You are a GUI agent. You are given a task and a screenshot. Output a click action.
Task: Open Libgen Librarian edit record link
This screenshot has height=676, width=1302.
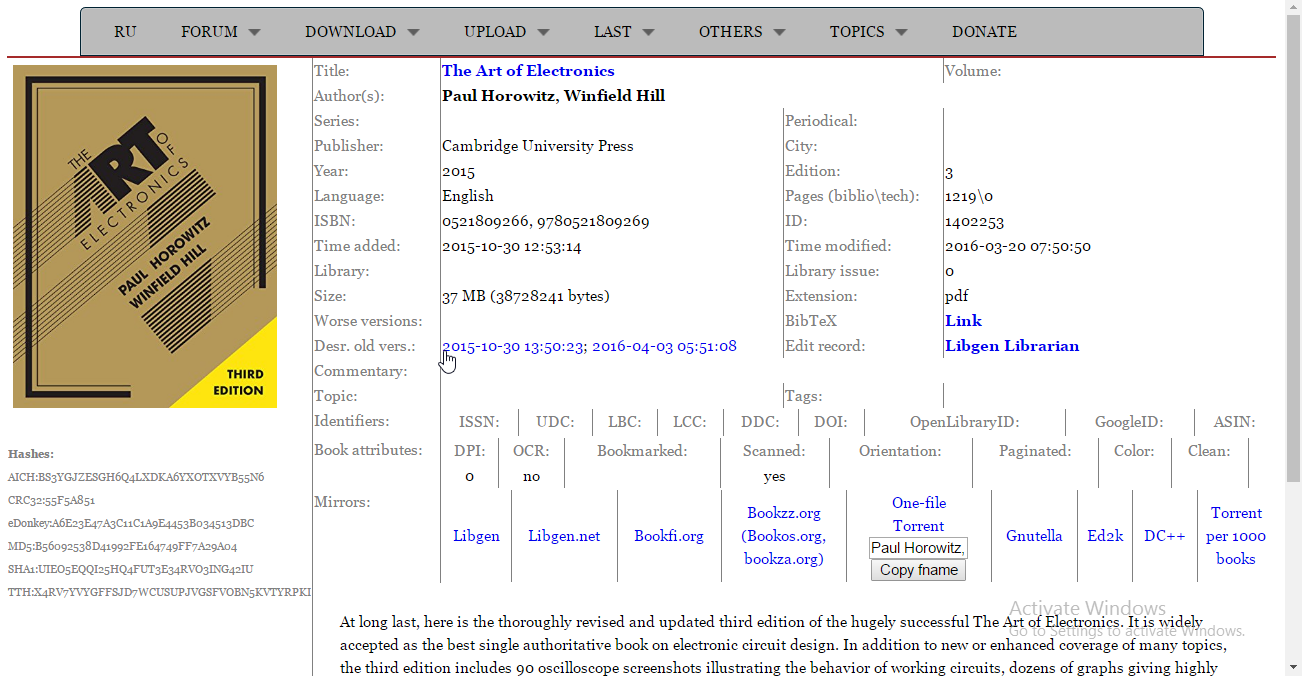coord(1012,346)
